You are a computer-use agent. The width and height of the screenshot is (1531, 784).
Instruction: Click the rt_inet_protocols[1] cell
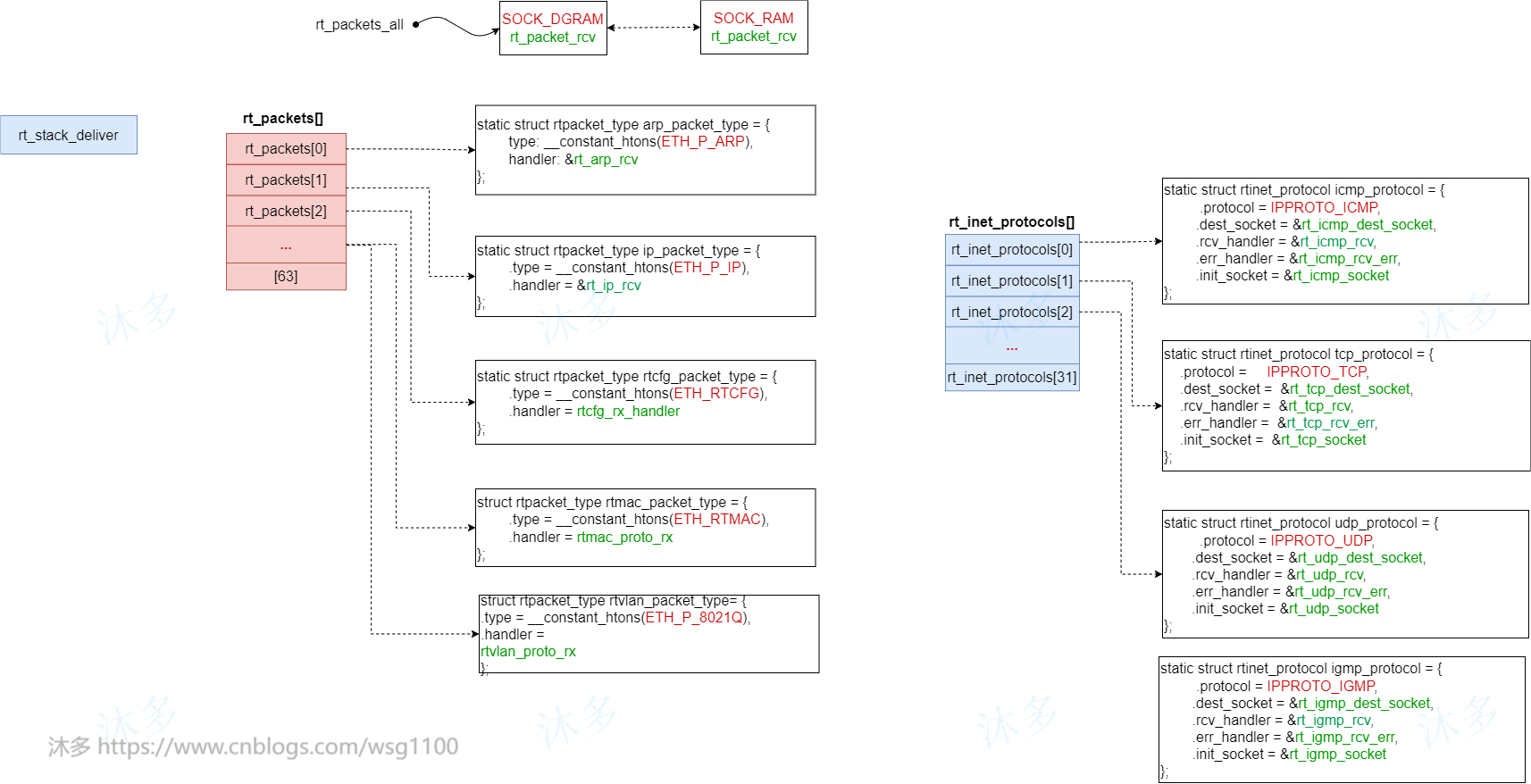1012,281
